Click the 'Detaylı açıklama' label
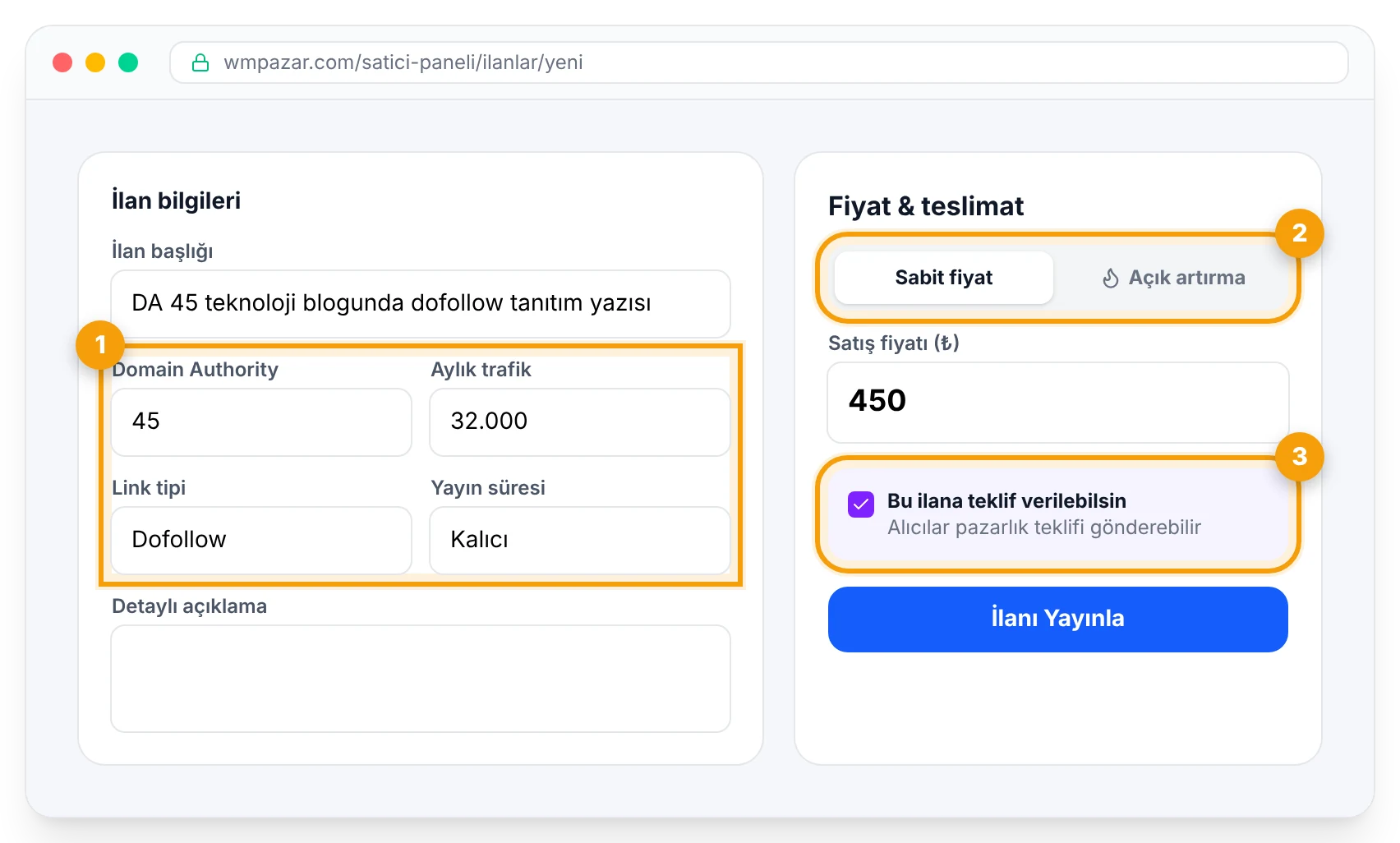This screenshot has height=843, width=1400. 189,606
